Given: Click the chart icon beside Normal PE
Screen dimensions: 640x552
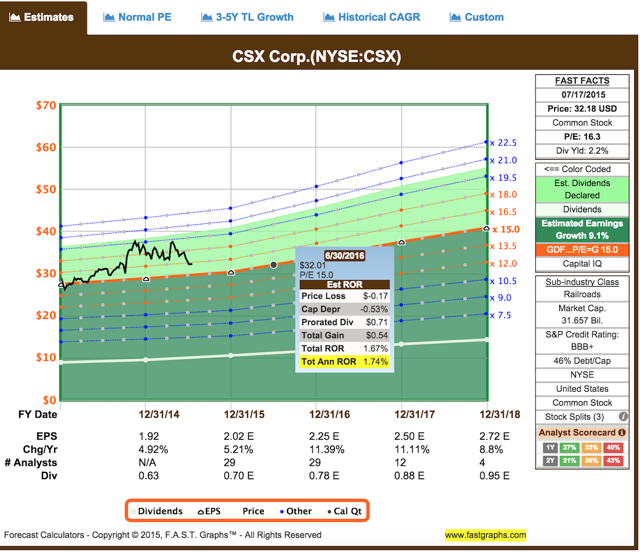Looking at the screenshot, I should (109, 17).
